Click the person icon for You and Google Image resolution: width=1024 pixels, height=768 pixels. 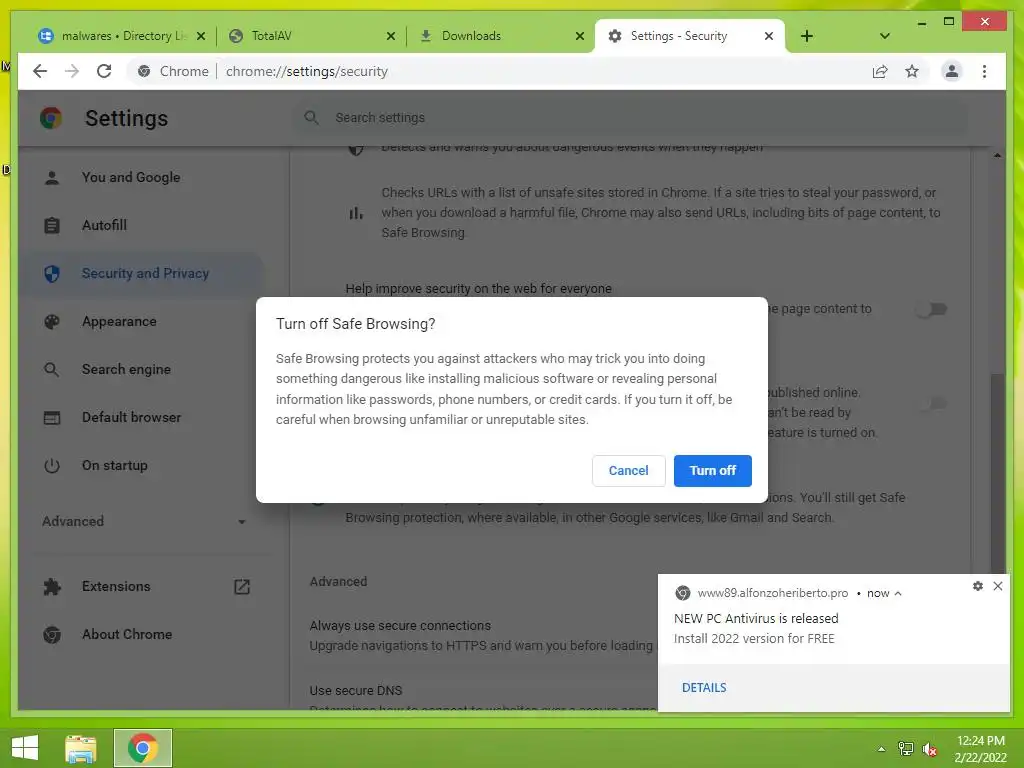pos(52,177)
